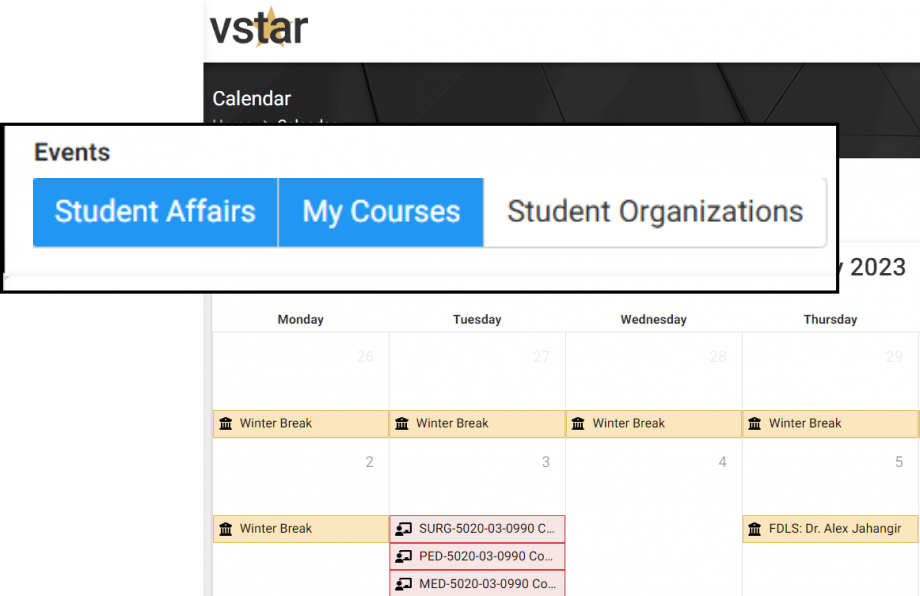Click day number 3 on Tuesday
920x596 pixels.
pos(545,462)
